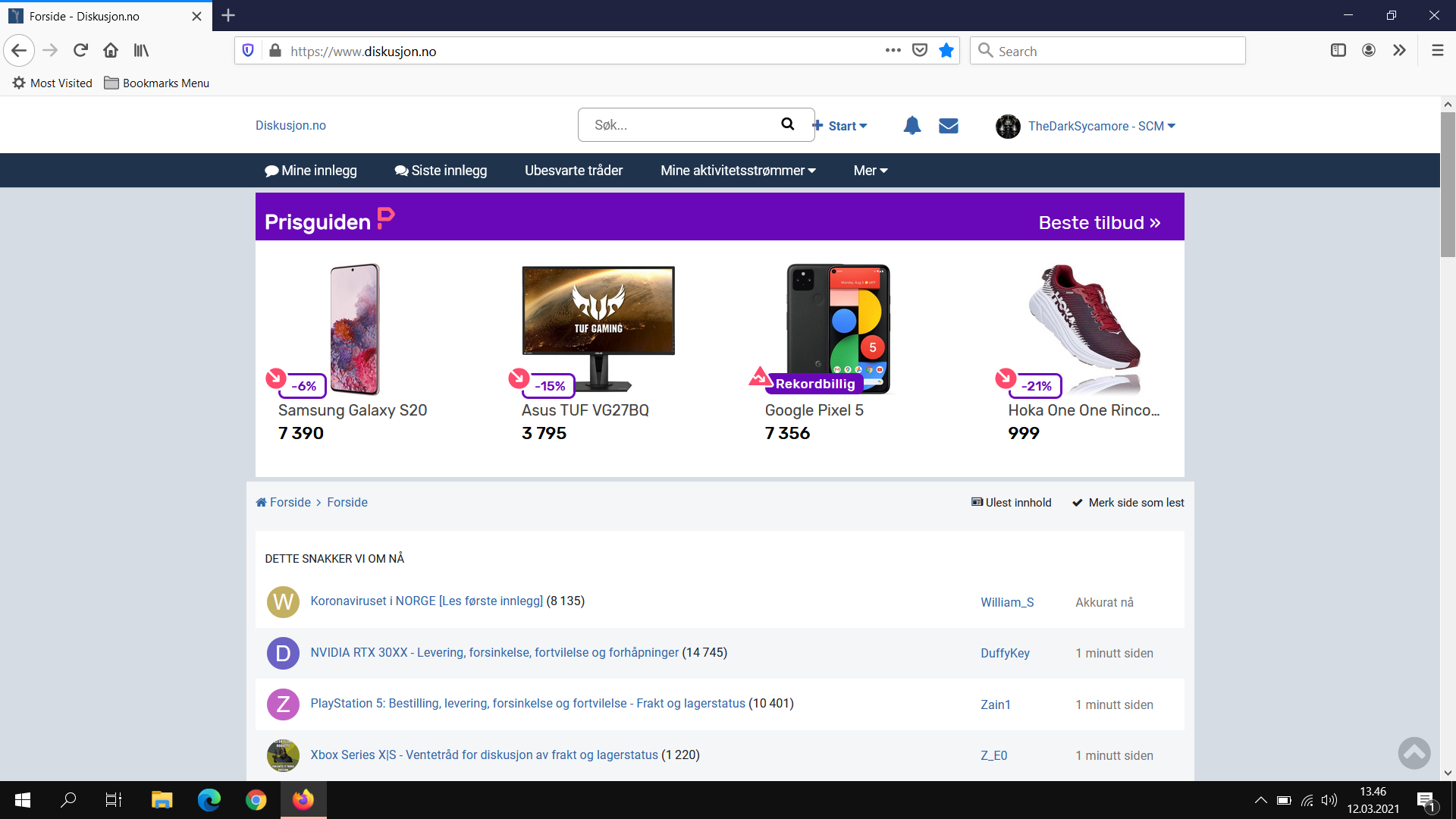Open Ulest innhold
The width and height of the screenshot is (1456, 819).
point(1012,502)
